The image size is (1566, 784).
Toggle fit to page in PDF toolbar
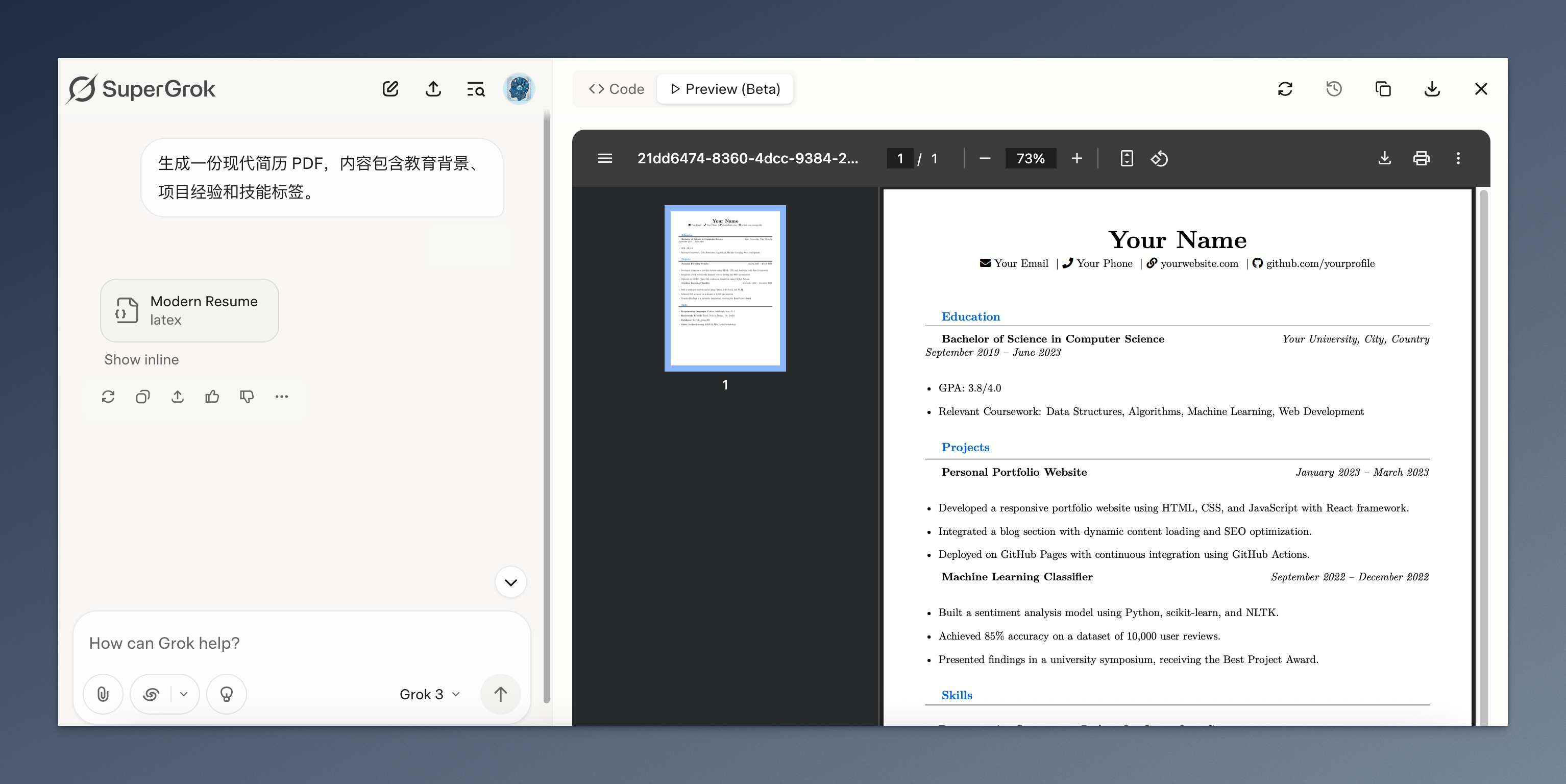(x=1127, y=159)
